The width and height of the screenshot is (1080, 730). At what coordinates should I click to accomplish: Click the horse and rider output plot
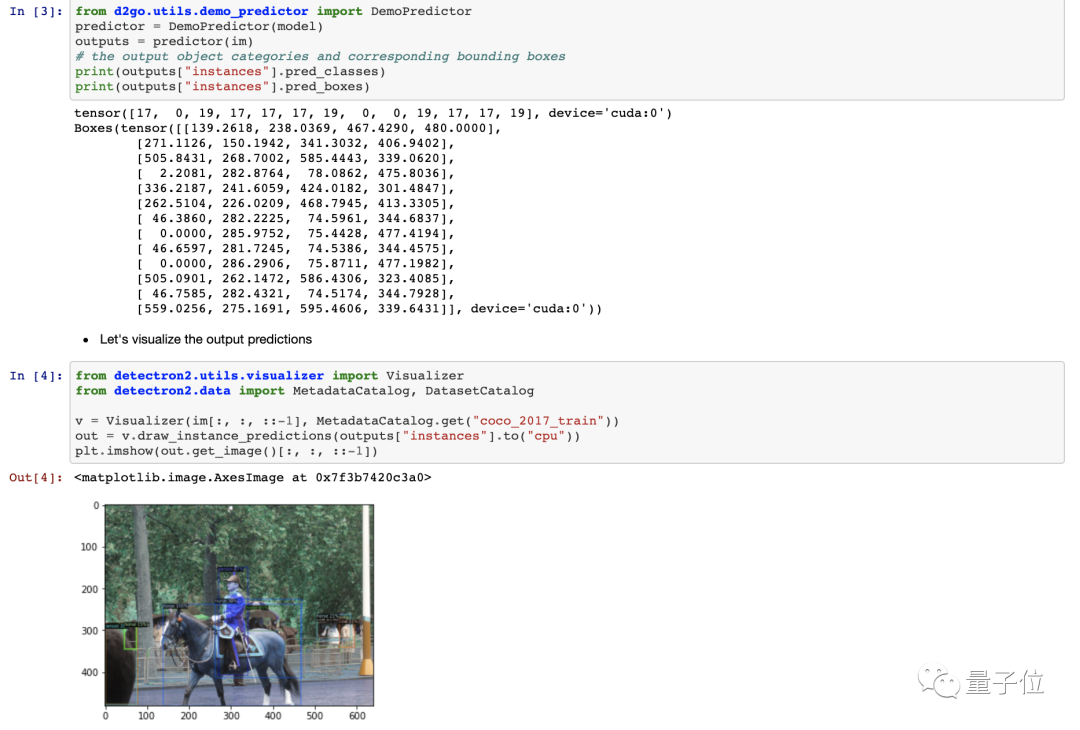point(239,605)
